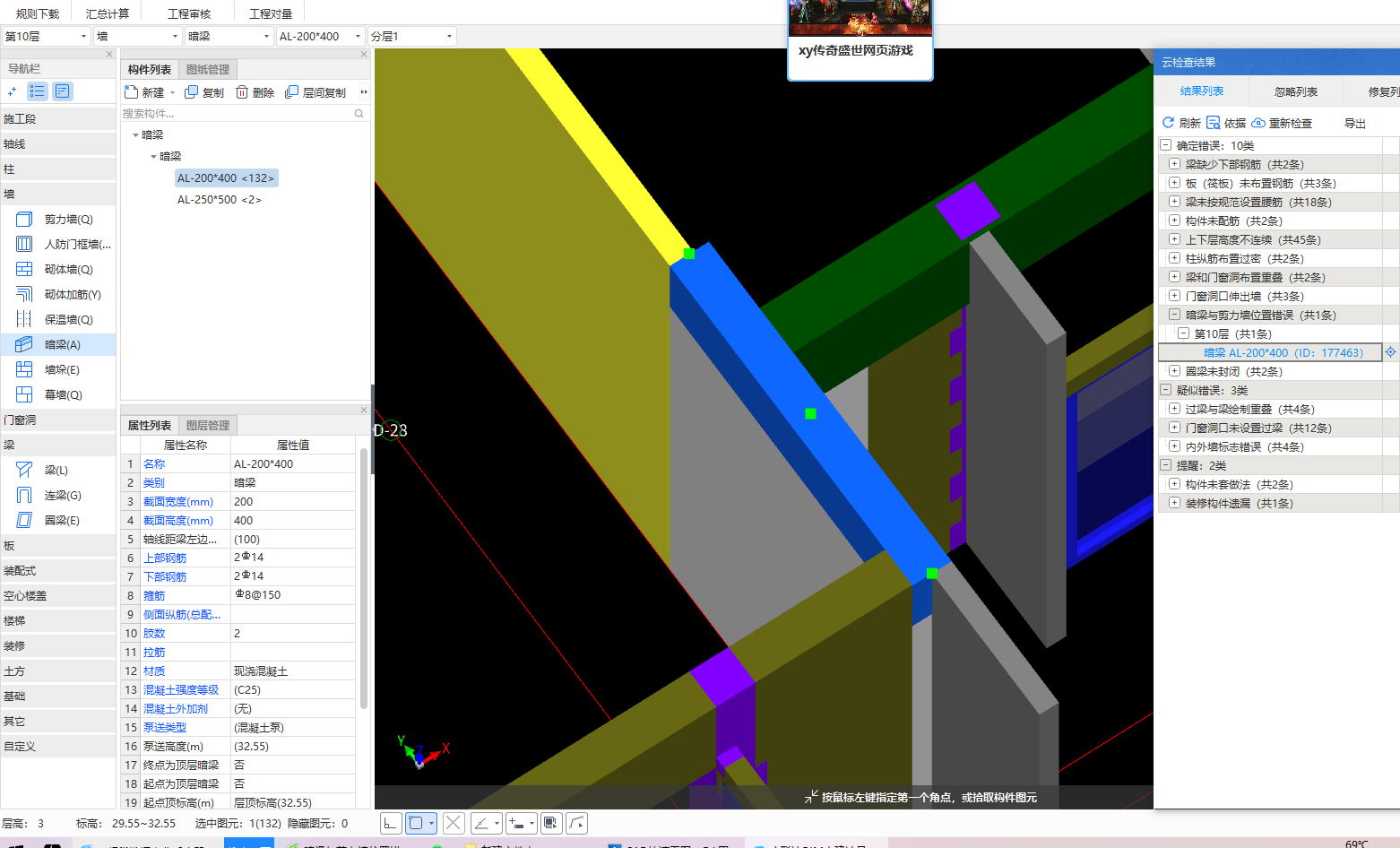The height and width of the screenshot is (848, 1400).
Task: Click the 重新检查 cloud recheck icon
Action: coord(1258,123)
